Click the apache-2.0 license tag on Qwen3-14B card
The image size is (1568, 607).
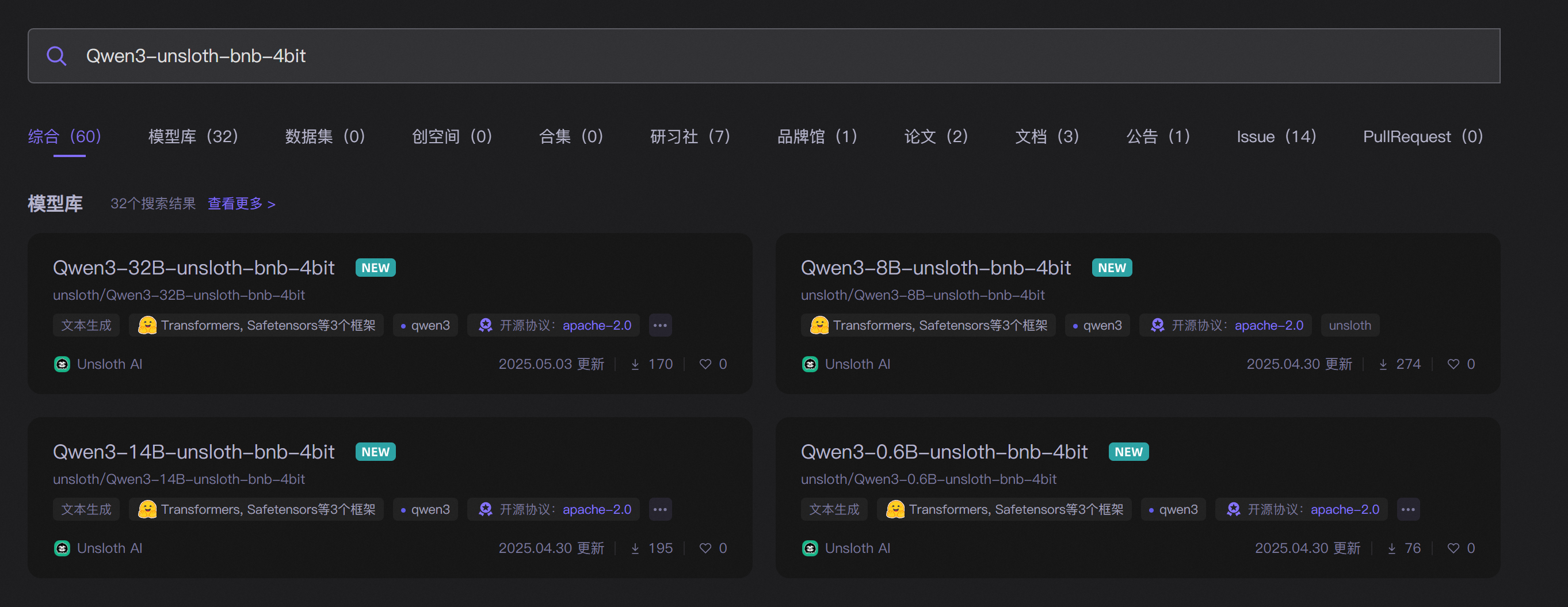point(554,510)
